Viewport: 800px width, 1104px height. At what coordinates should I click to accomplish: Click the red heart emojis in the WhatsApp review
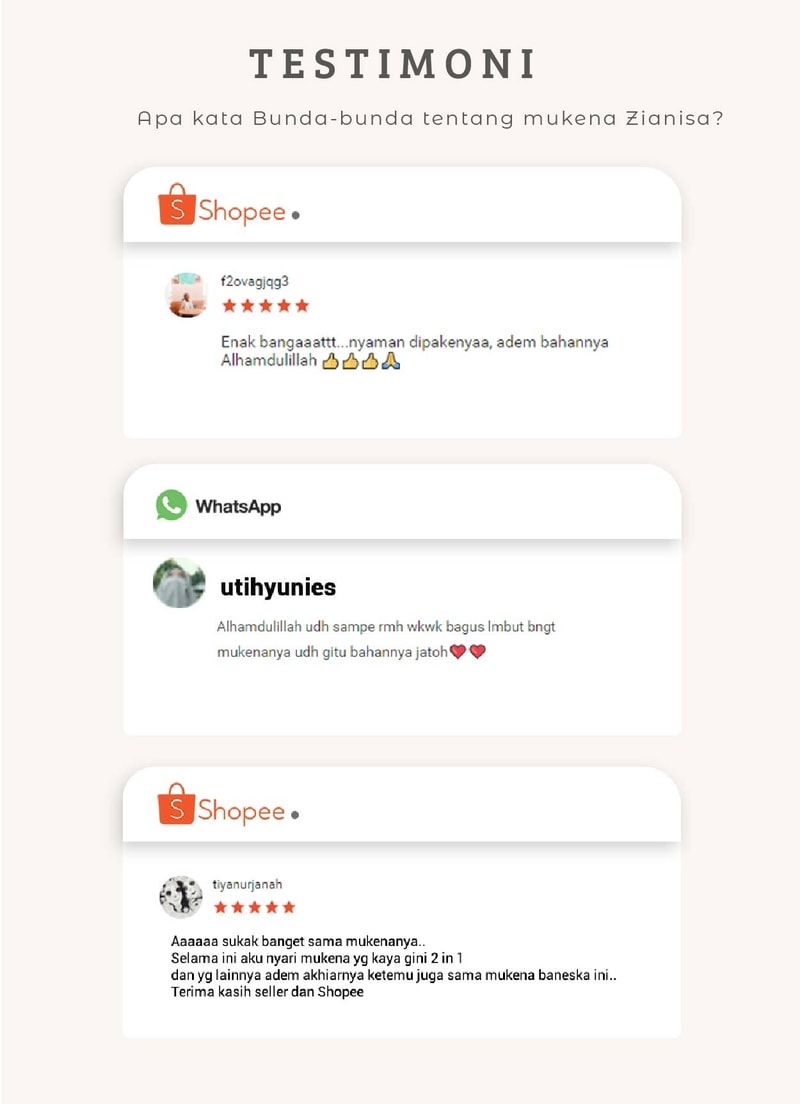coord(468,652)
